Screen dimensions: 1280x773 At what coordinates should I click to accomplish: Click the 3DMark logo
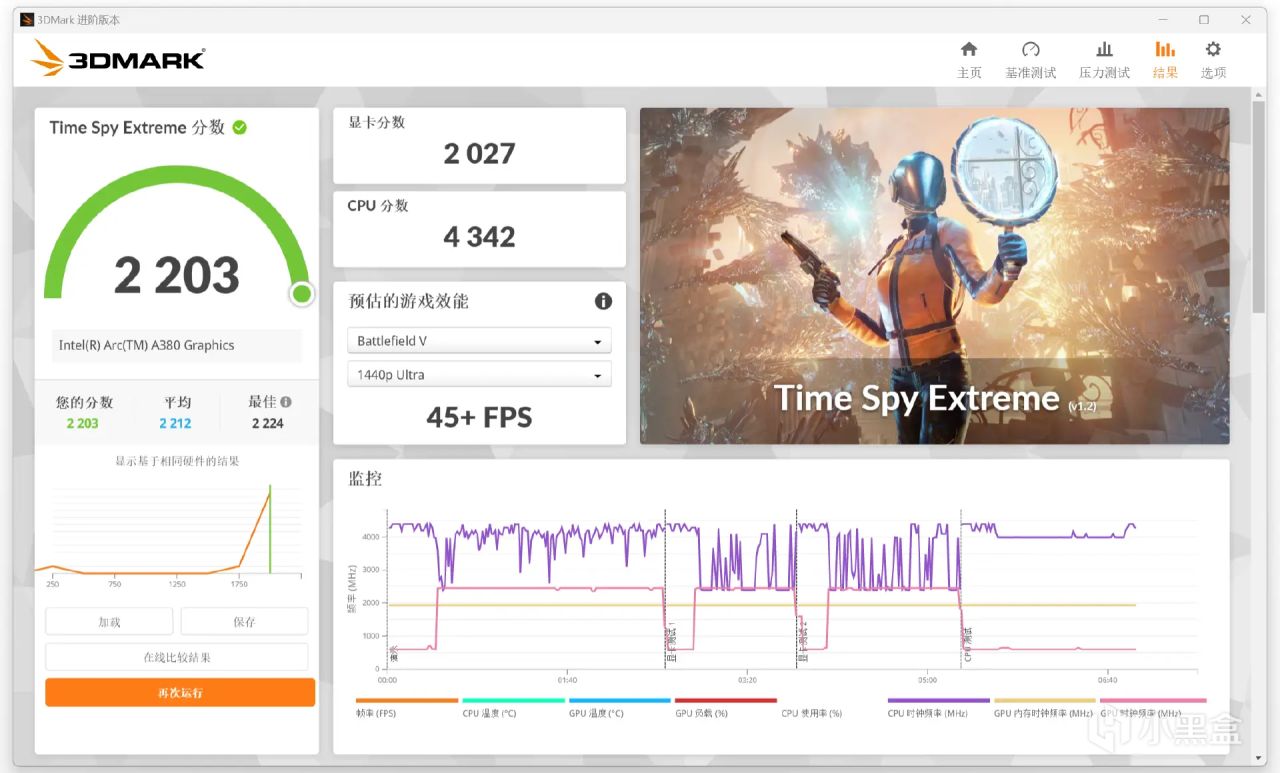(x=118, y=58)
